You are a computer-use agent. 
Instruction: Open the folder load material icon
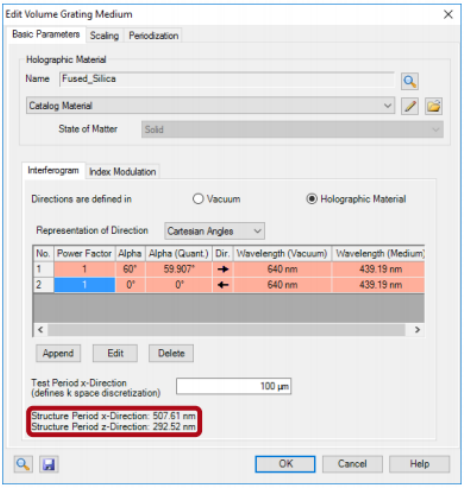point(433,106)
